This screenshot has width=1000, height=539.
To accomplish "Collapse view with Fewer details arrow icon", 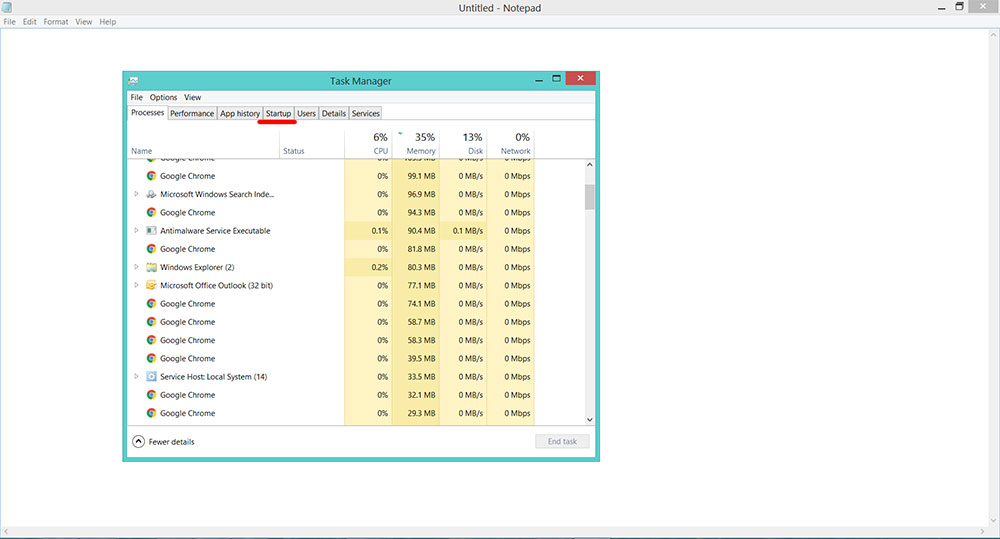I will tap(138, 441).
